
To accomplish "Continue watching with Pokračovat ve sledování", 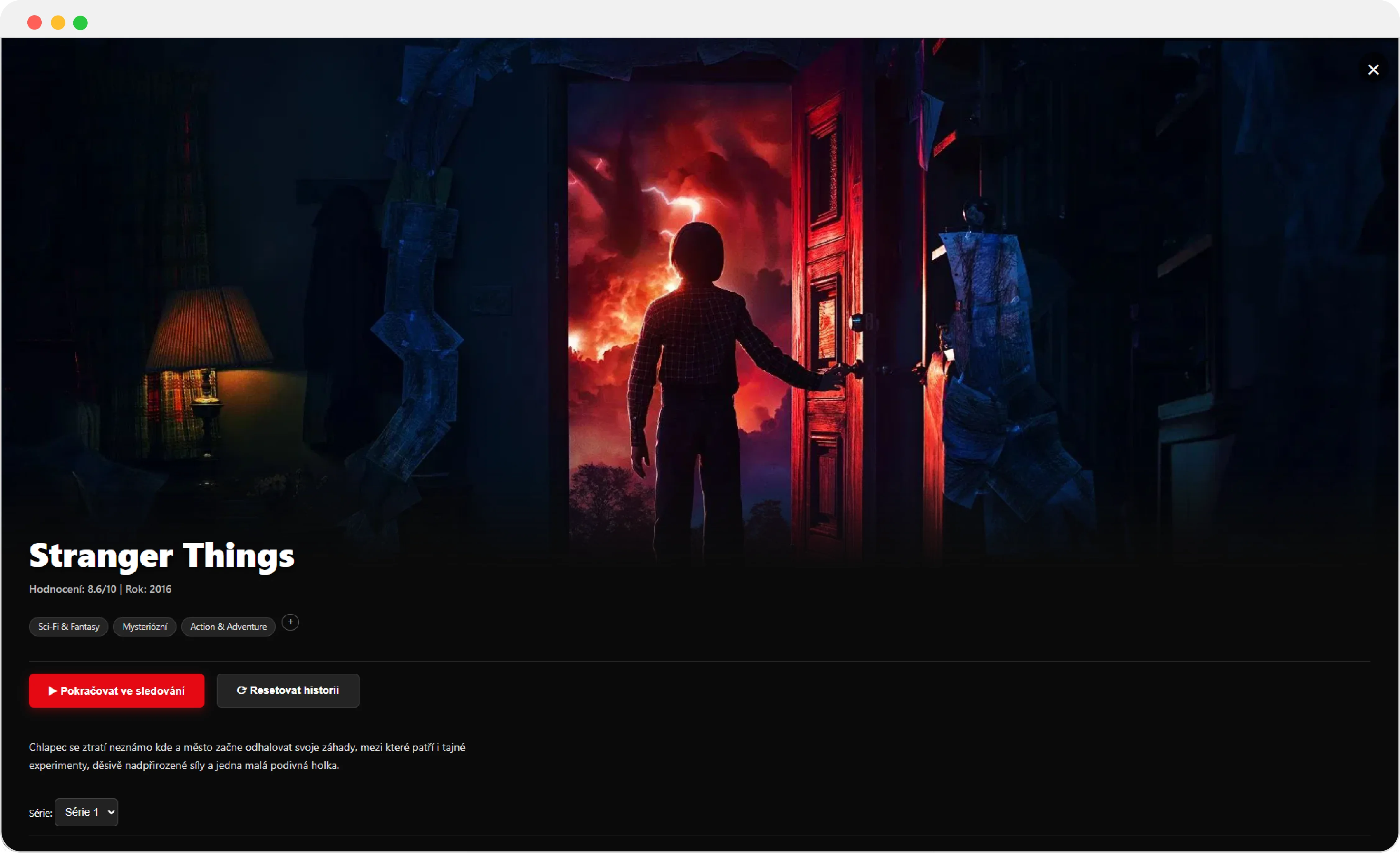I will (x=117, y=691).
